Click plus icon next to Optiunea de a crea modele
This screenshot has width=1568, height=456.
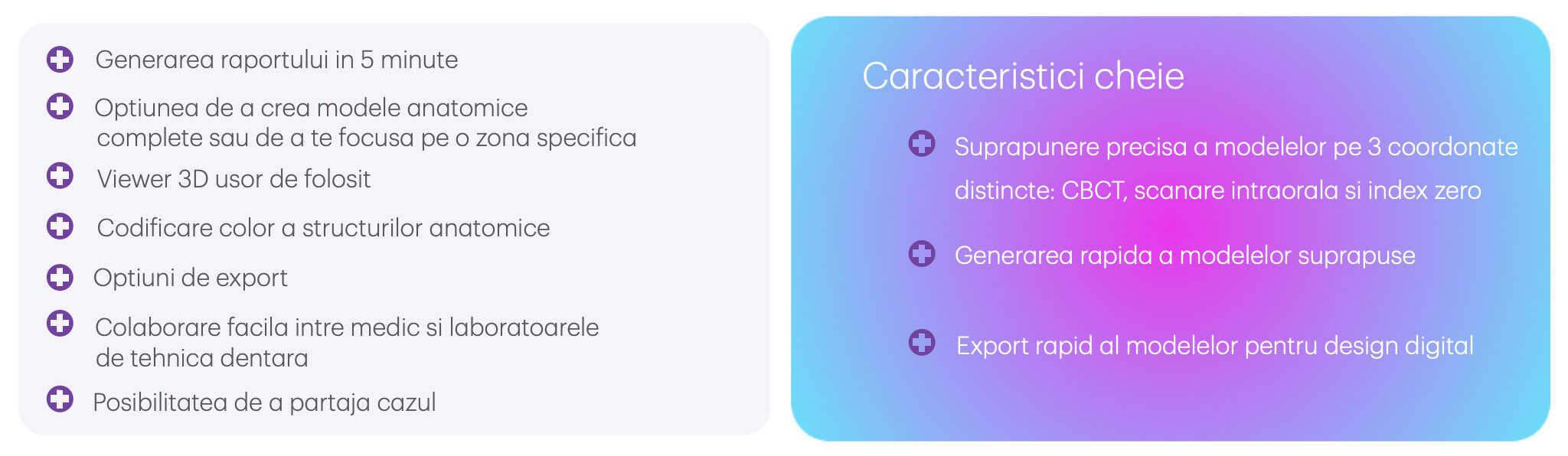[x=60, y=106]
